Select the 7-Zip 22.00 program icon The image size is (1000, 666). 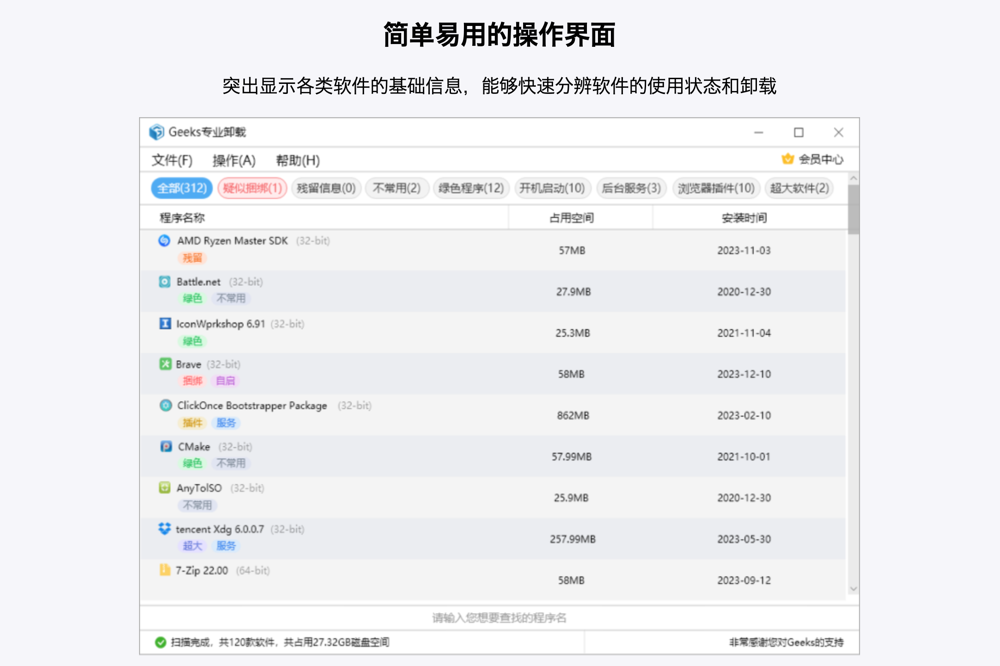[166, 570]
